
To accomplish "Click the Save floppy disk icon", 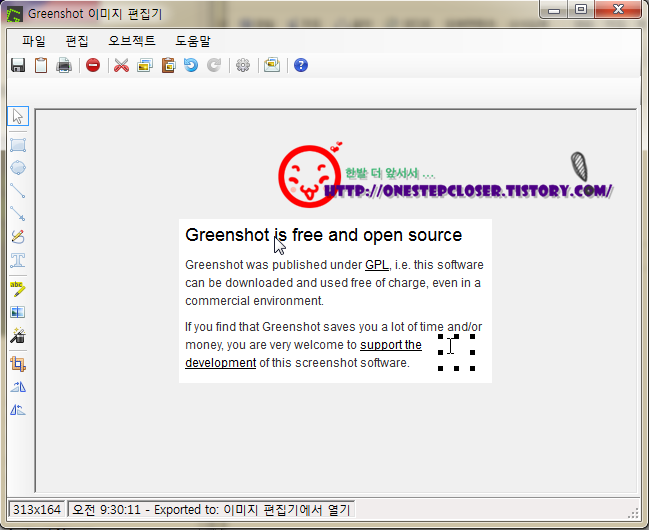I will [x=18, y=65].
